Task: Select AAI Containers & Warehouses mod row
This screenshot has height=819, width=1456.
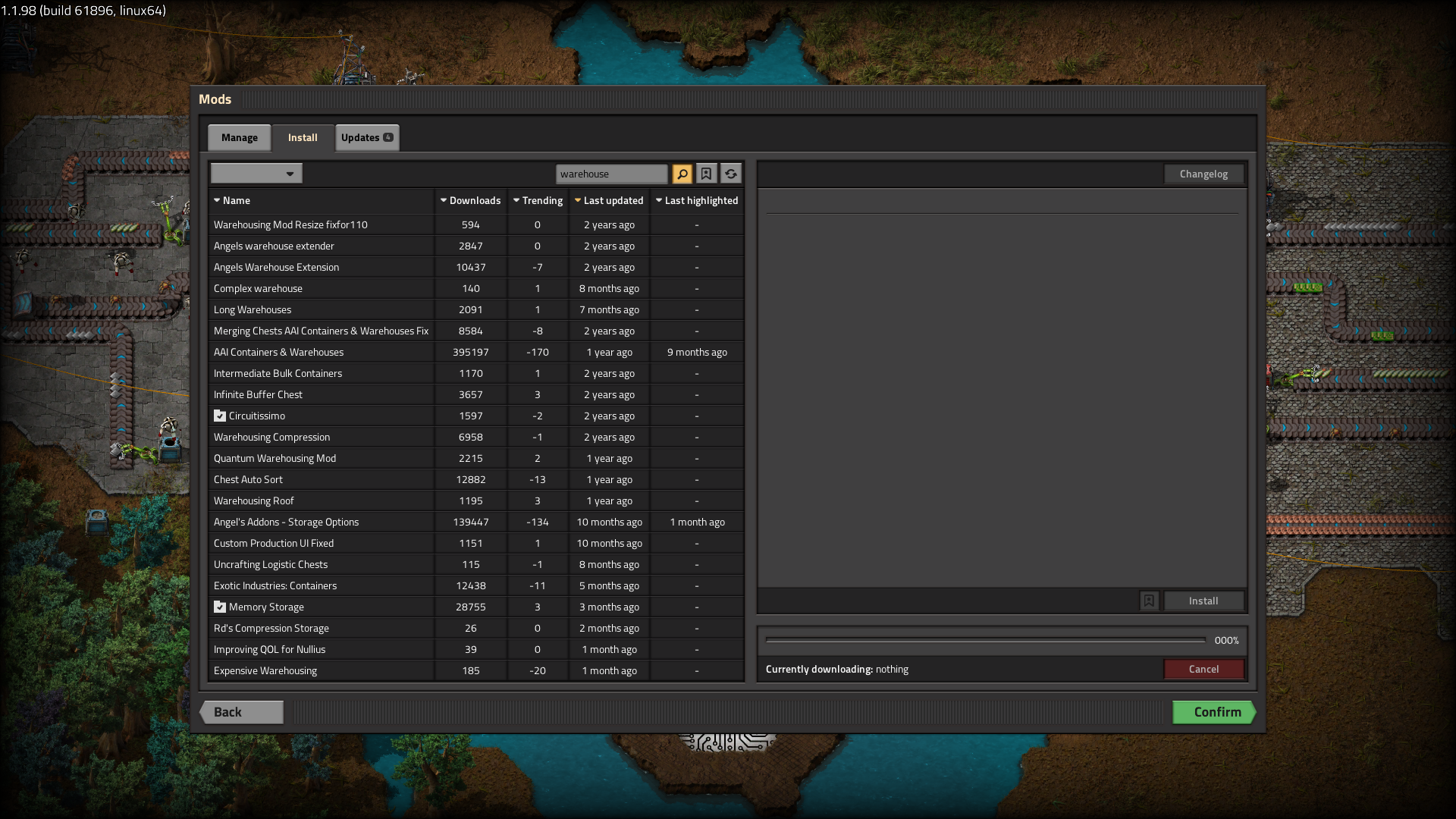Action: click(x=278, y=352)
